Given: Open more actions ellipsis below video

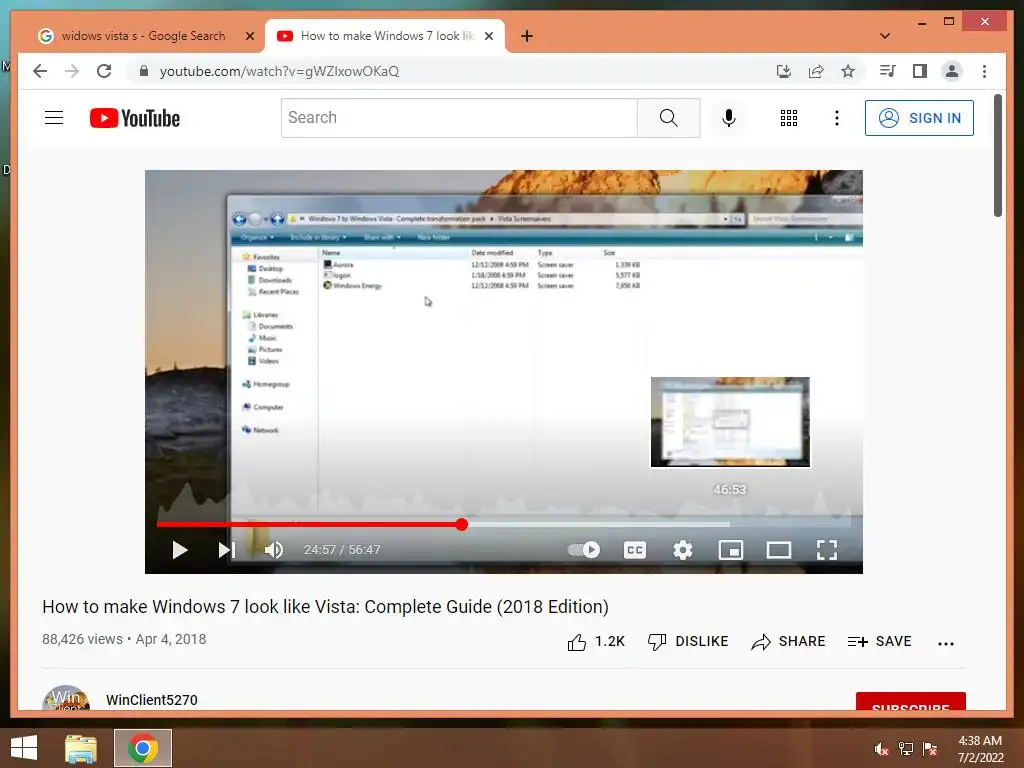Looking at the screenshot, I should pyautogui.click(x=946, y=643).
